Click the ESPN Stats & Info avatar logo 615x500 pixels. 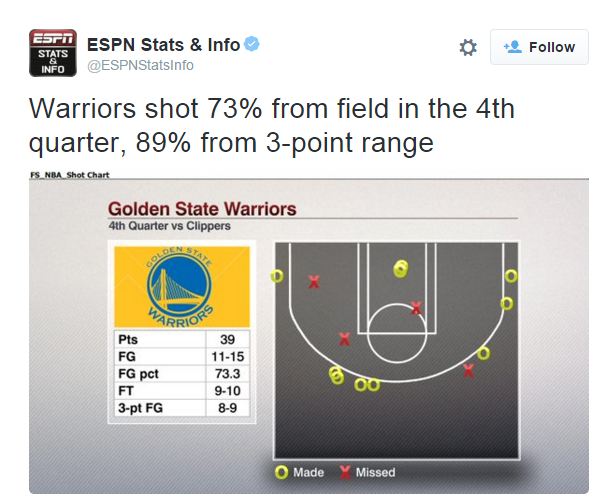click(49, 53)
